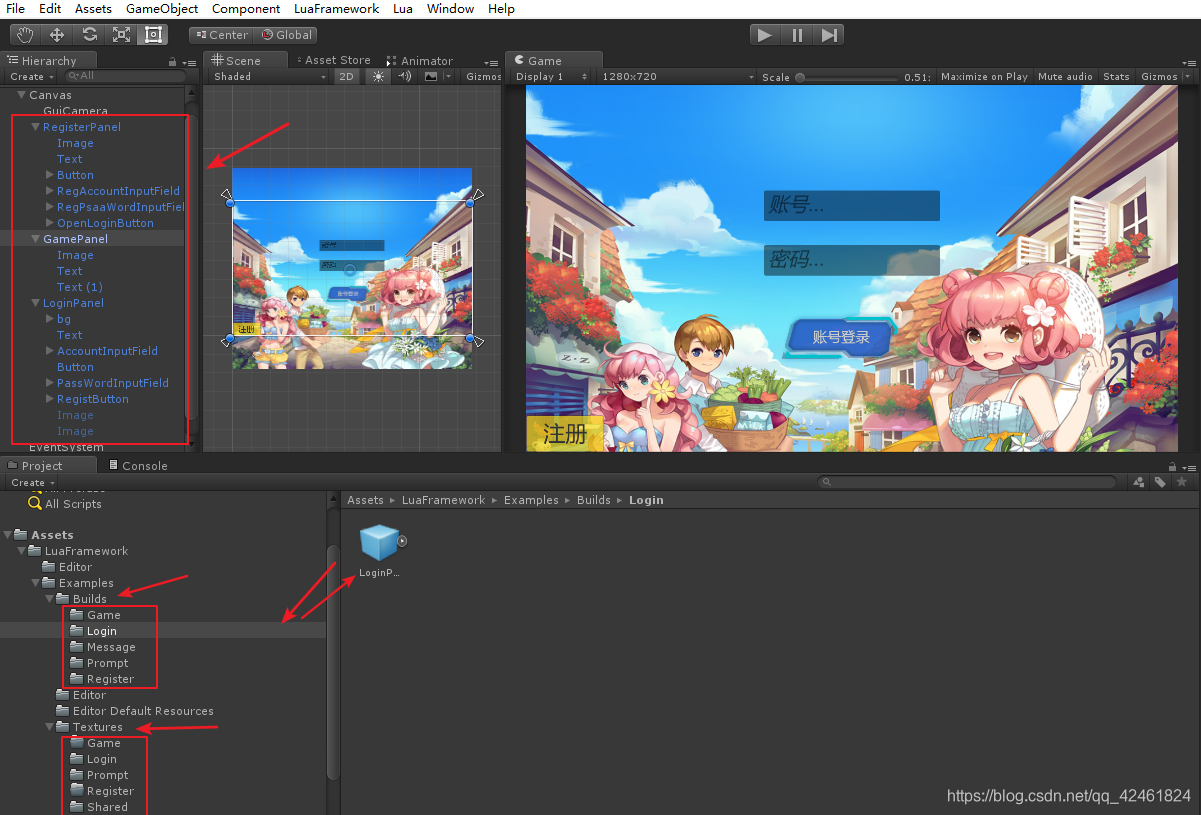
Task: Open the Editor Default Resources folder
Action: [x=143, y=711]
